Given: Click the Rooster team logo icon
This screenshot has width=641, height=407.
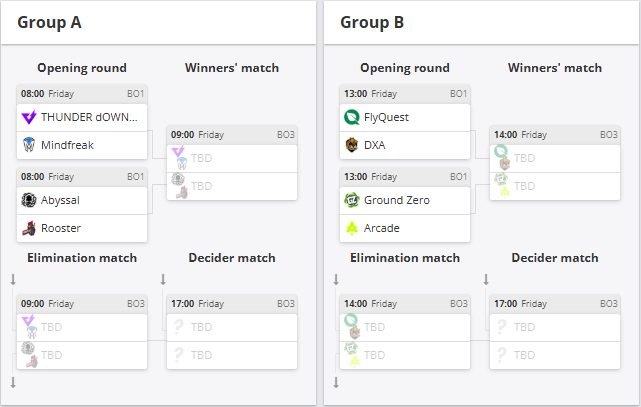Looking at the screenshot, I should pyautogui.click(x=29, y=228).
